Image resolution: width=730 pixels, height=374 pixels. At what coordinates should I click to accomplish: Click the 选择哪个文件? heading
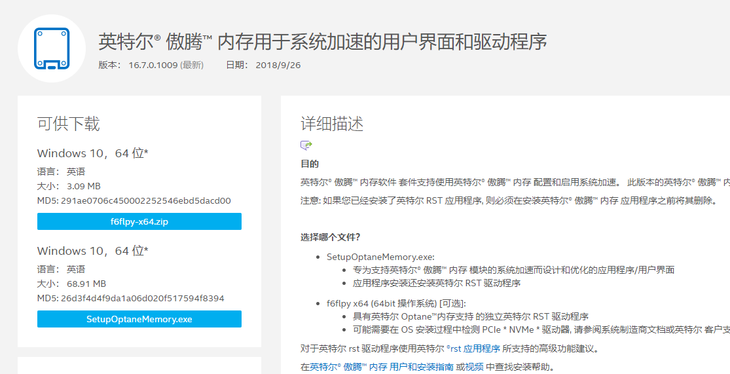pyautogui.click(x=331, y=237)
